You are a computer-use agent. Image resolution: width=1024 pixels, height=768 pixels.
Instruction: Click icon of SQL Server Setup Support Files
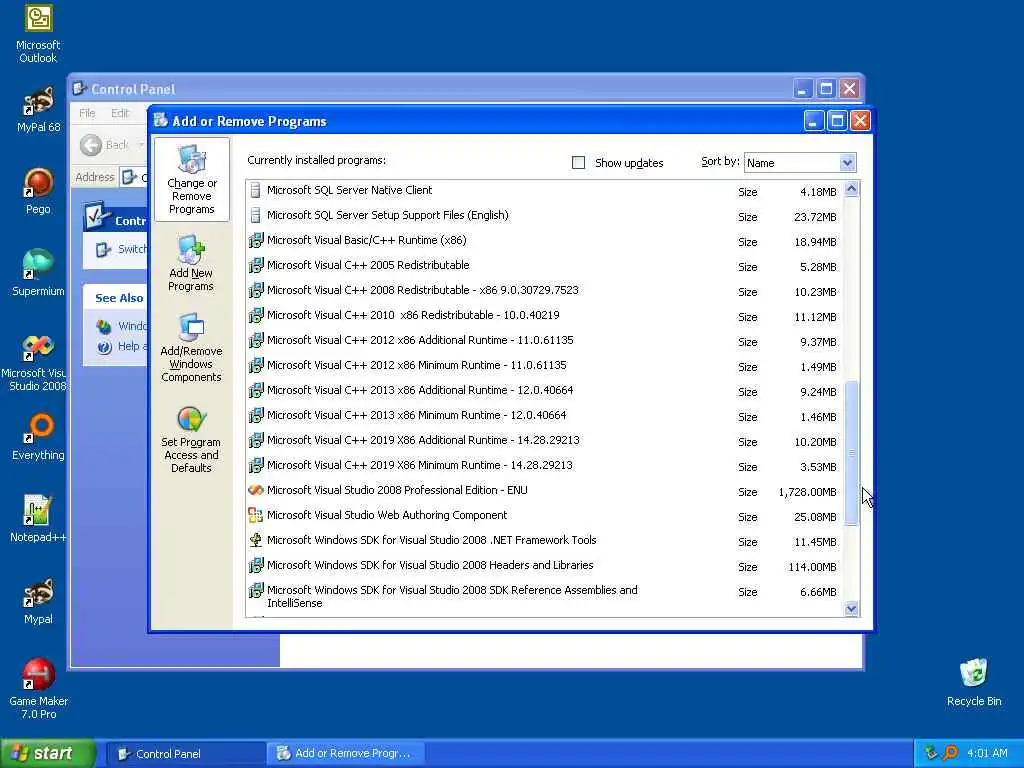point(255,216)
